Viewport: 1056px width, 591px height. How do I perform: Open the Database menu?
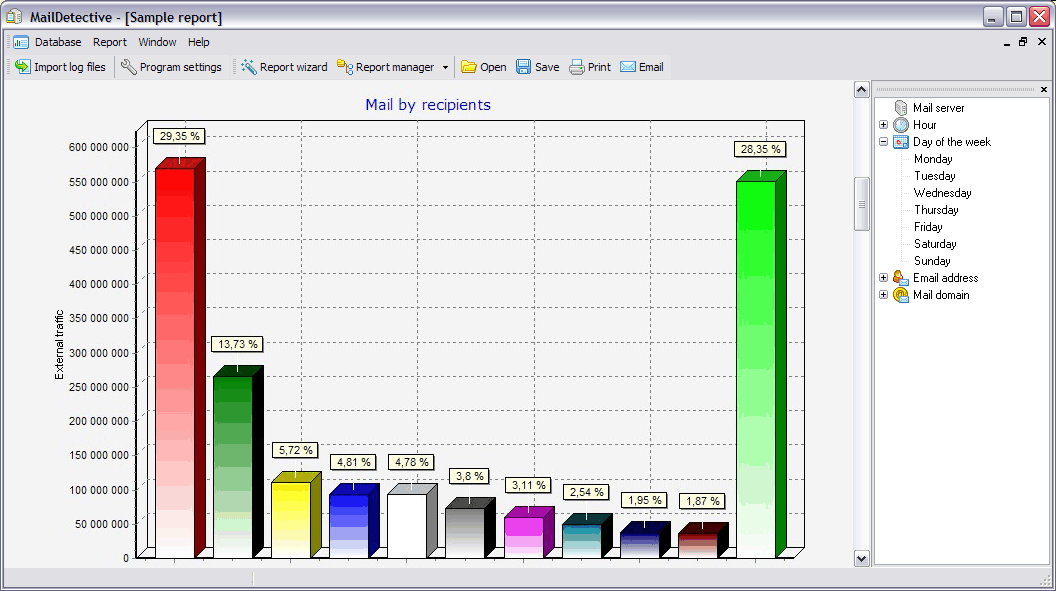58,42
